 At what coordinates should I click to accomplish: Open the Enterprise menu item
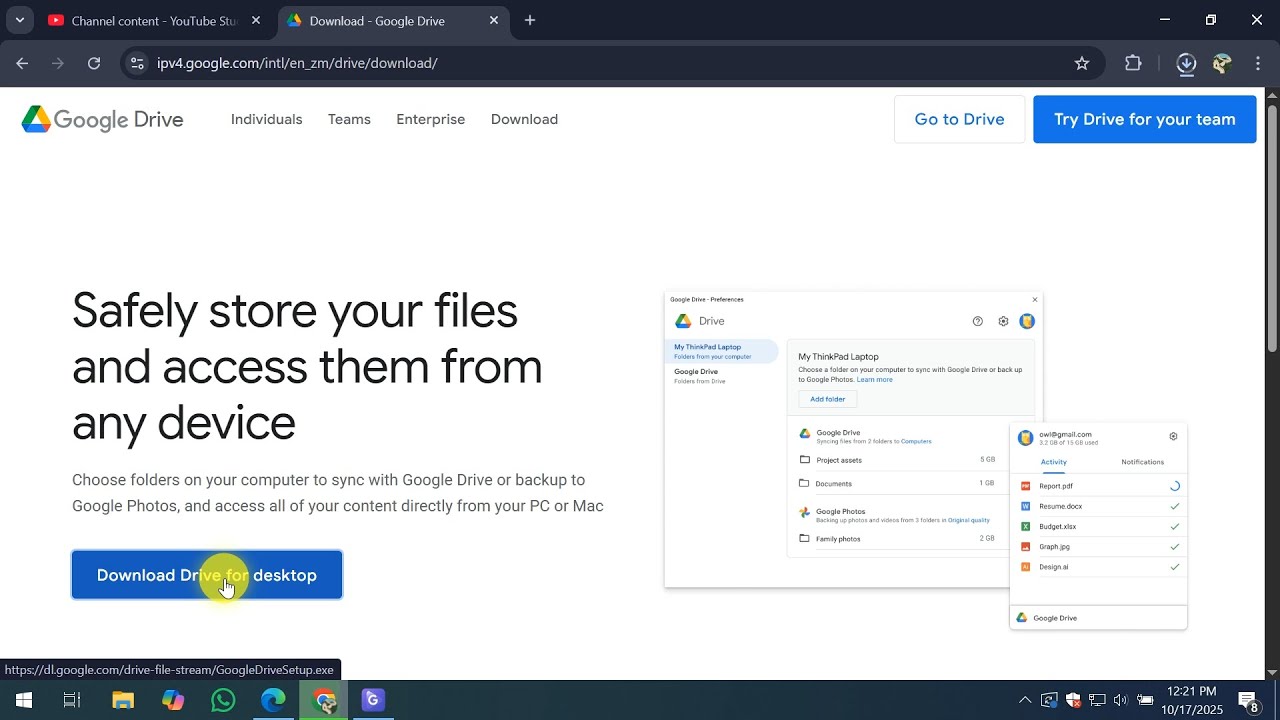pos(431,119)
